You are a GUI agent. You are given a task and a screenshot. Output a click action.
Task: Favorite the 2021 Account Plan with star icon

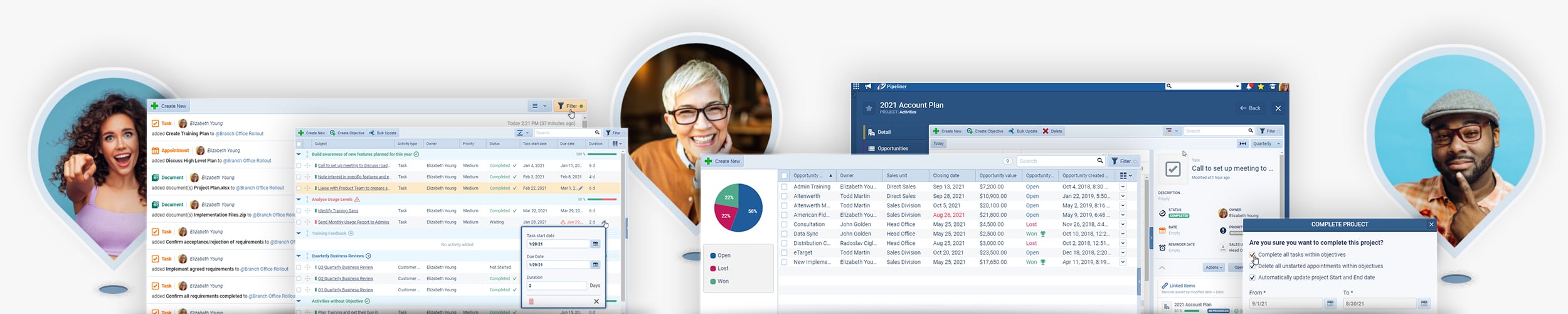coord(869,109)
